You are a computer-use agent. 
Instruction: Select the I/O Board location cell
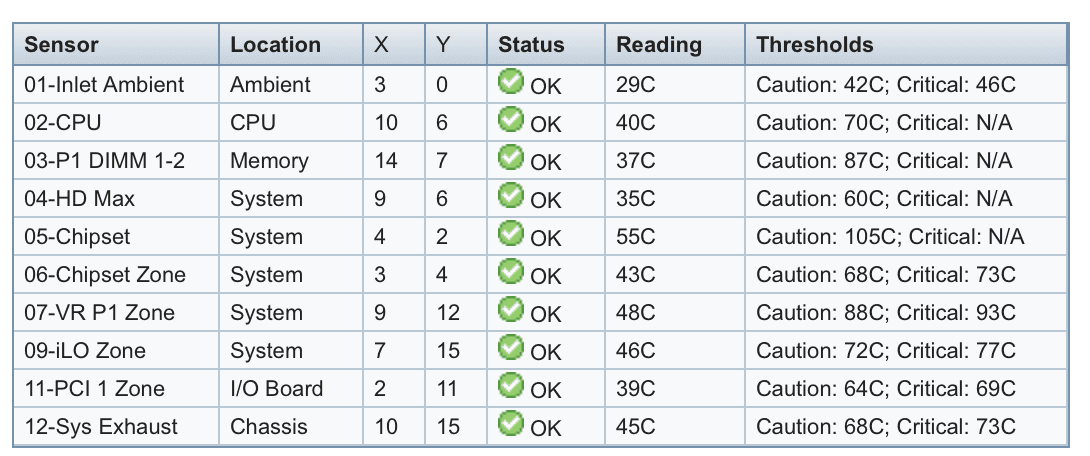pos(277,388)
